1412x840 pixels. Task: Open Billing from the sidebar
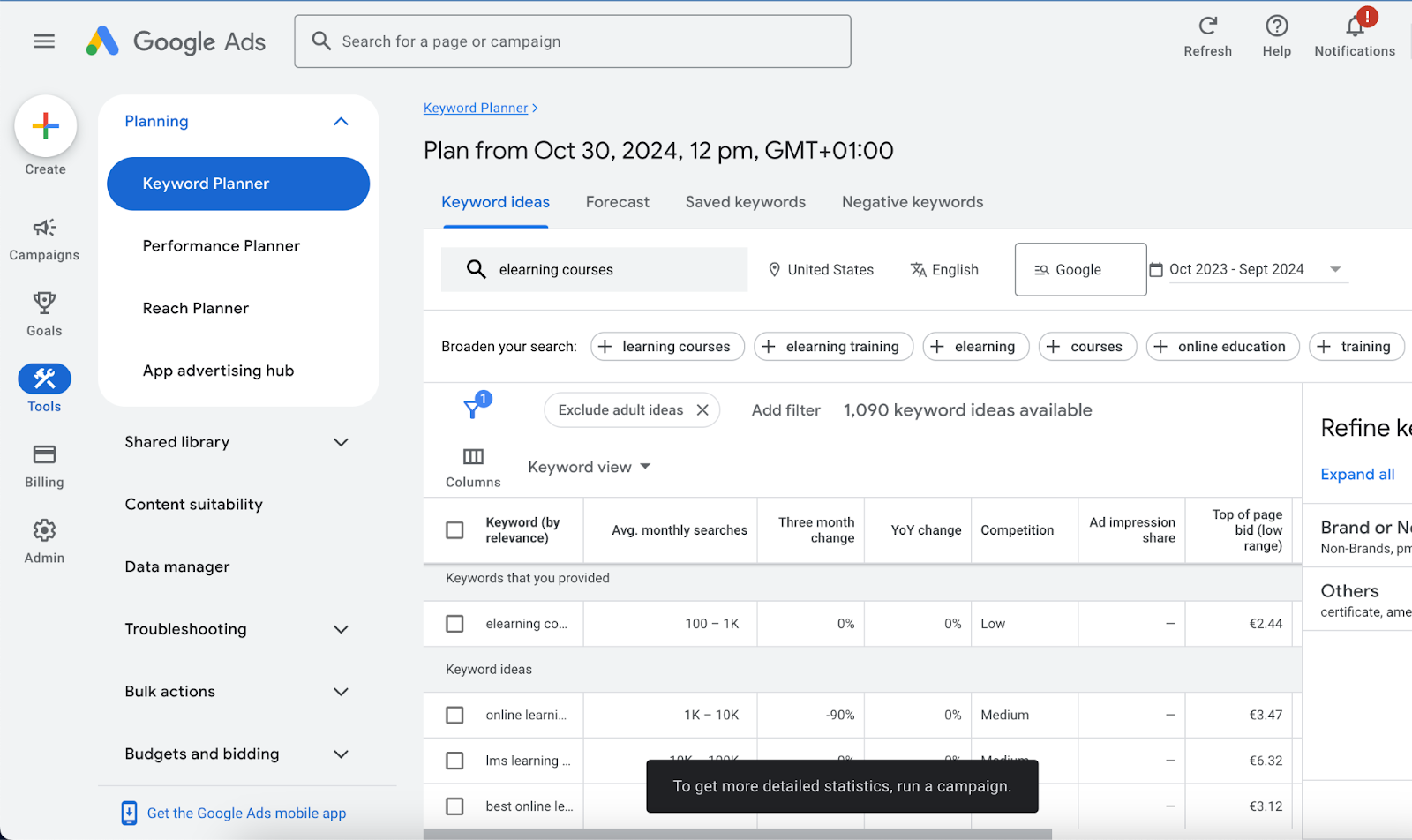coord(44,467)
